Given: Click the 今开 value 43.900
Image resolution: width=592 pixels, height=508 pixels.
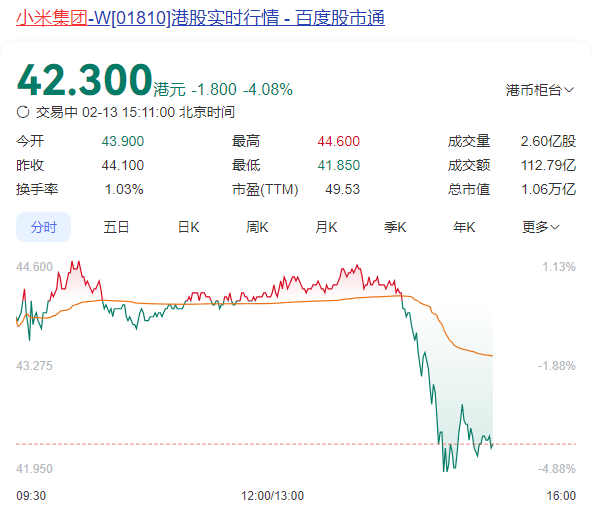Looking at the screenshot, I should 123,142.
